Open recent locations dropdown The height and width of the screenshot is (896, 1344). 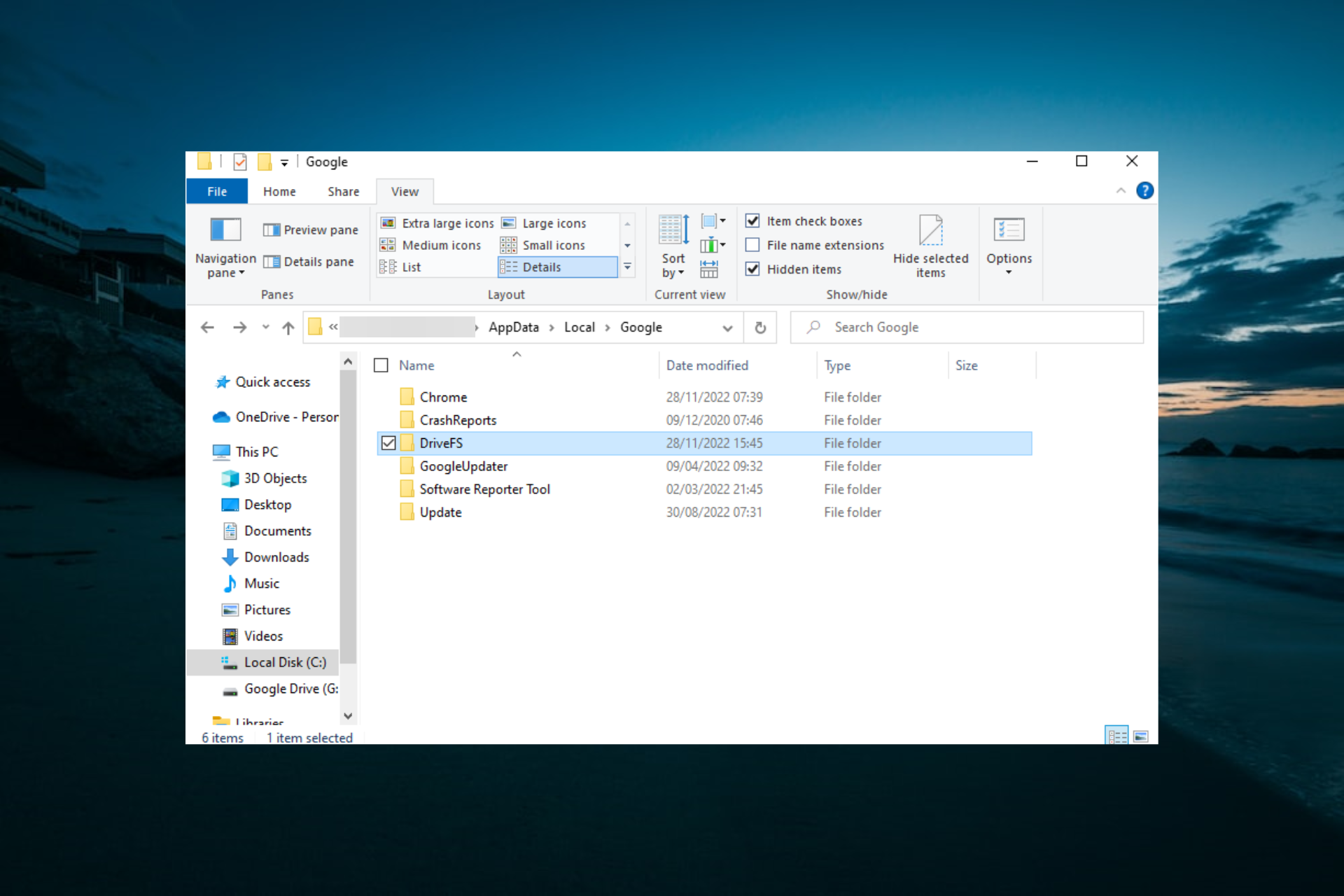[x=265, y=327]
